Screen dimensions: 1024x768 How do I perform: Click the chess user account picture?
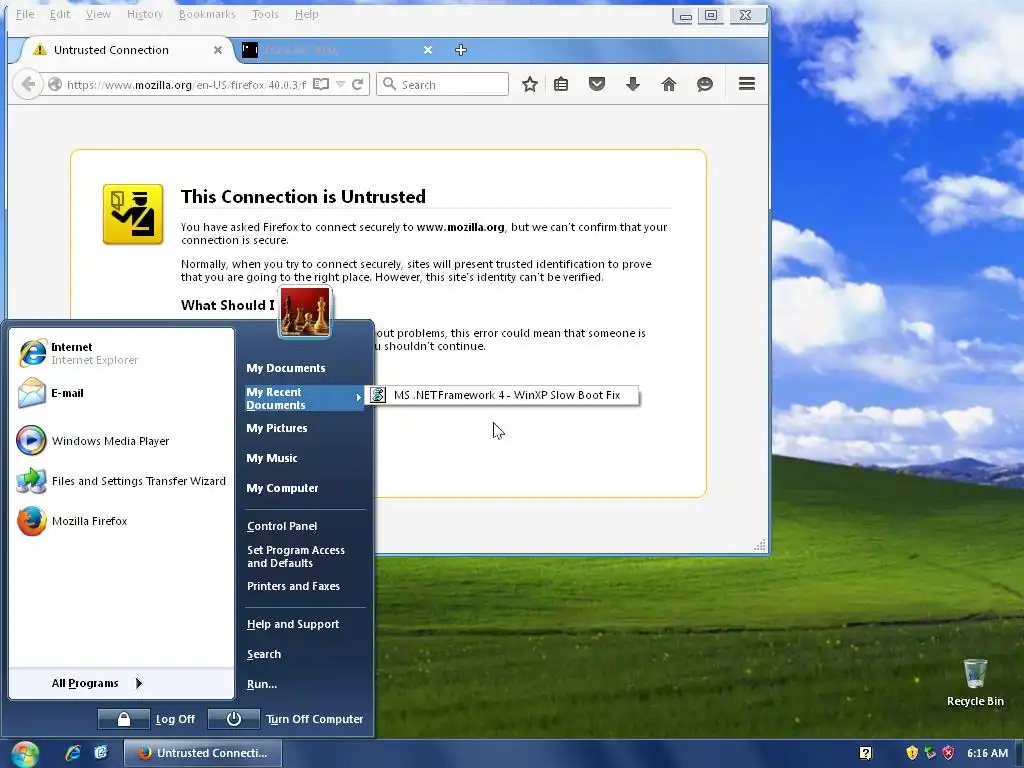tap(304, 312)
